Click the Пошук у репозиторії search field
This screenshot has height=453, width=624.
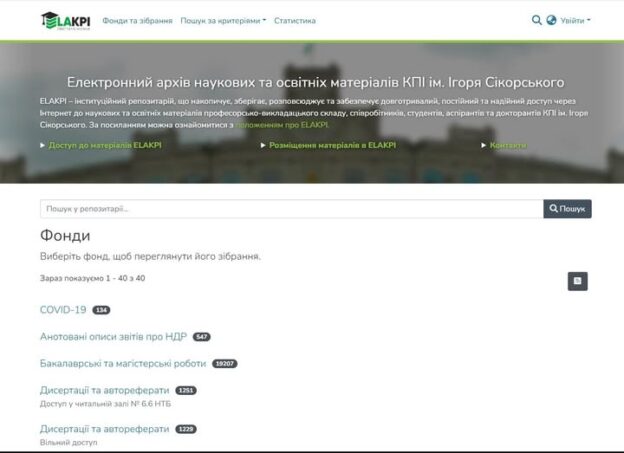pyautogui.click(x=291, y=209)
